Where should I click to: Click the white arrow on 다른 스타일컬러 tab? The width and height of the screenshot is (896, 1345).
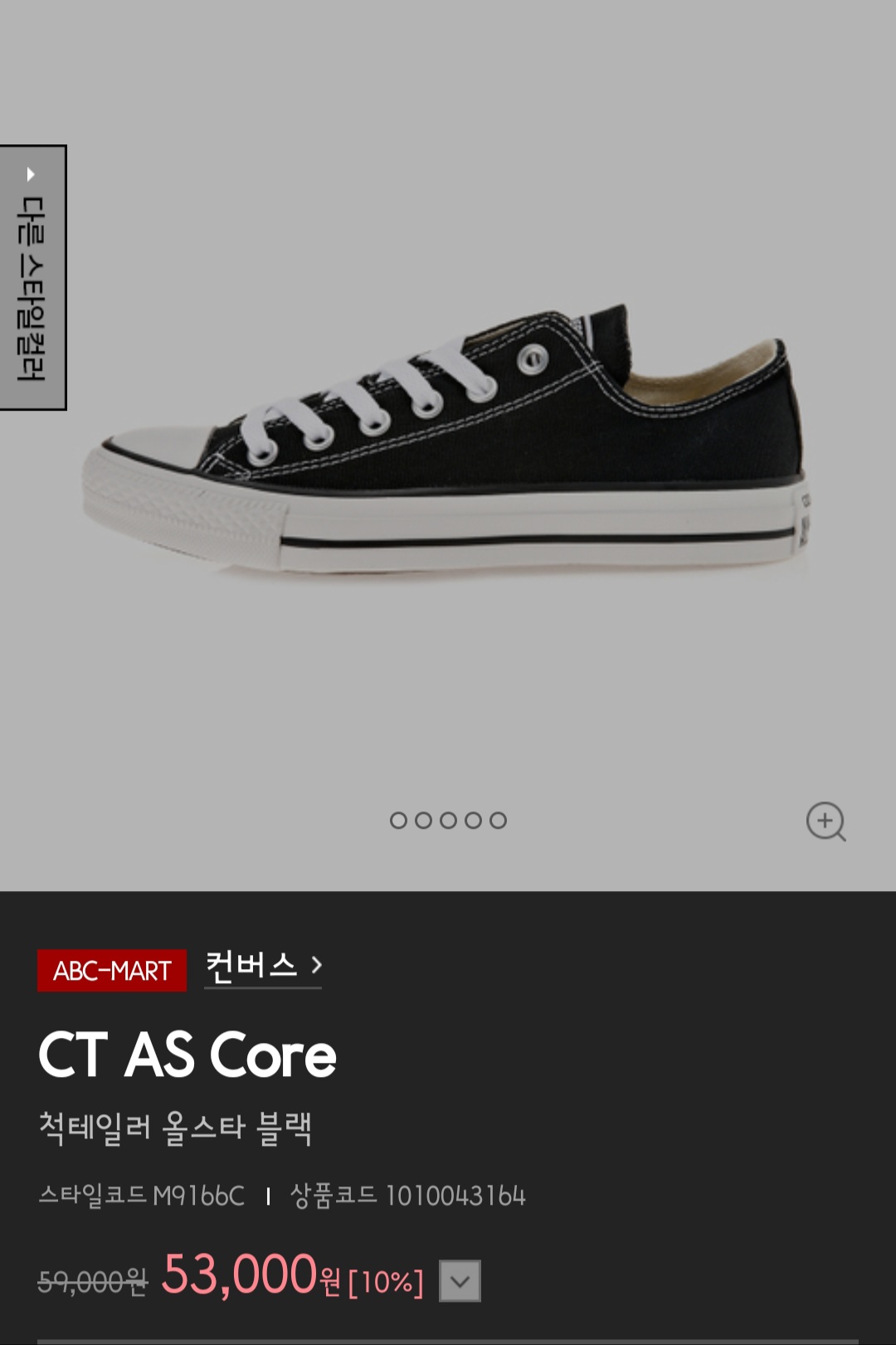point(31,174)
